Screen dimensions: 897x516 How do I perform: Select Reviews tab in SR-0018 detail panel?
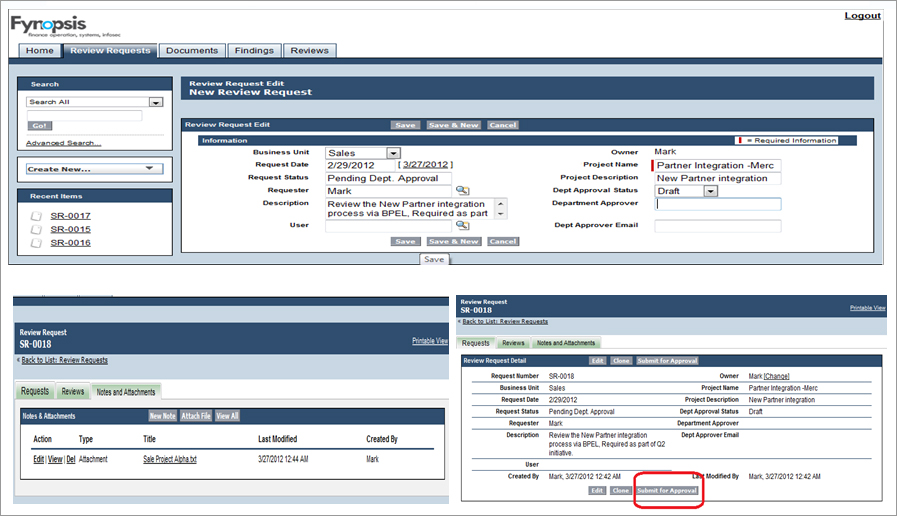click(513, 343)
